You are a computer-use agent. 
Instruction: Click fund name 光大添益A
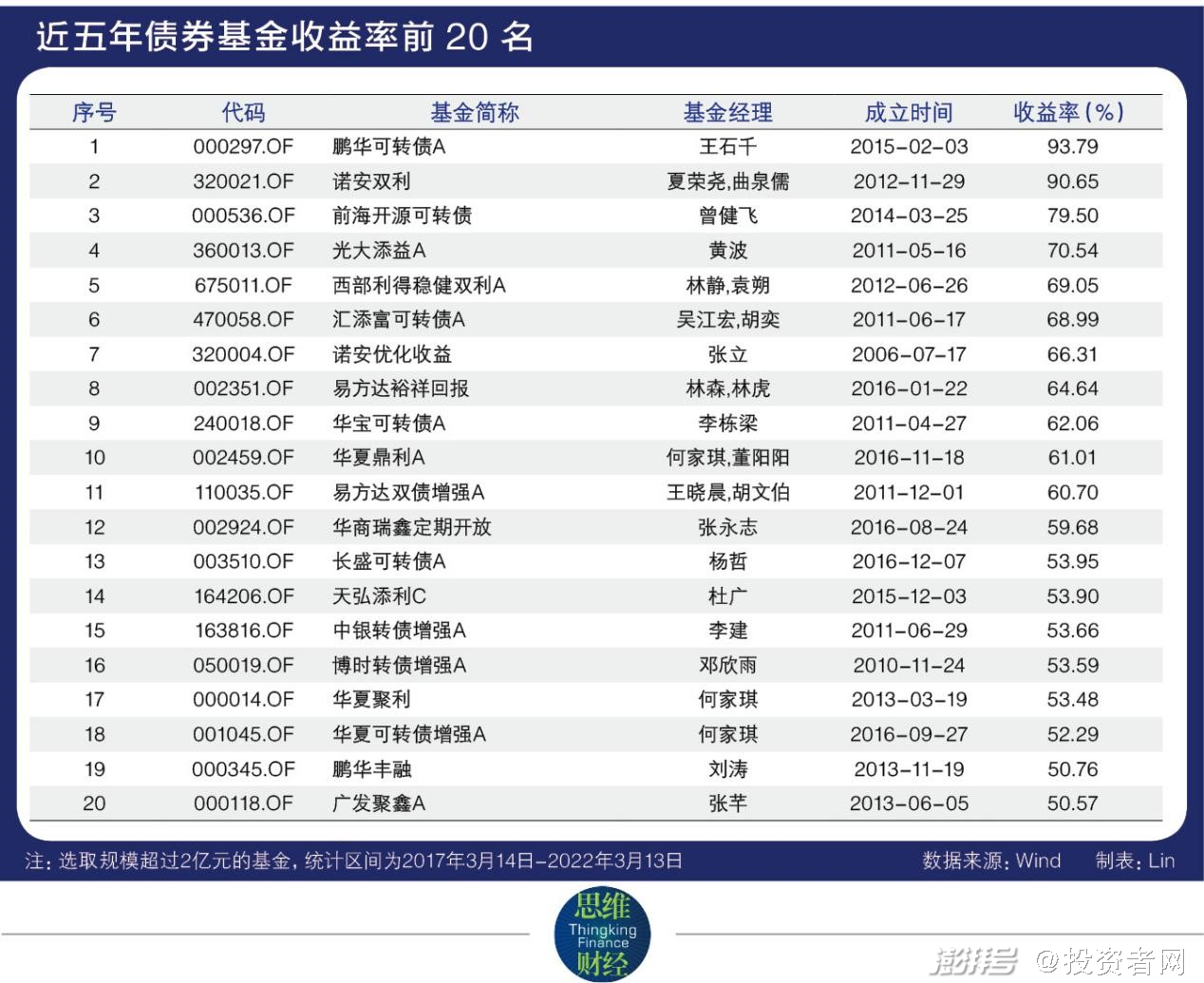[379, 251]
